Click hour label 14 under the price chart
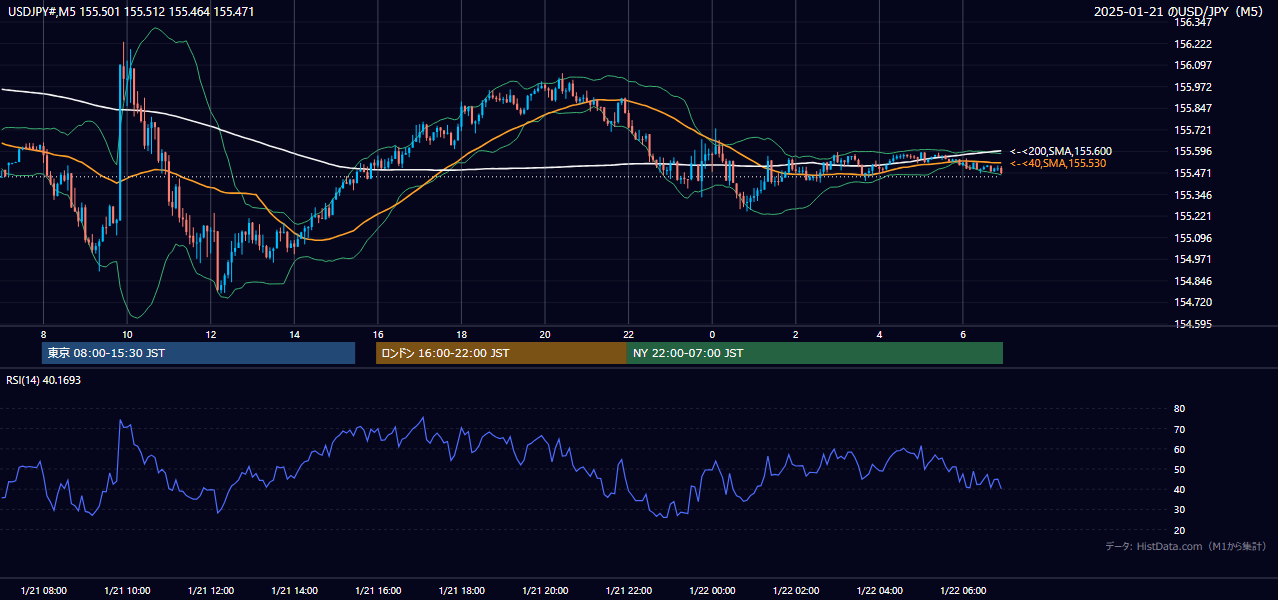The width and height of the screenshot is (1278, 600). click(x=294, y=334)
